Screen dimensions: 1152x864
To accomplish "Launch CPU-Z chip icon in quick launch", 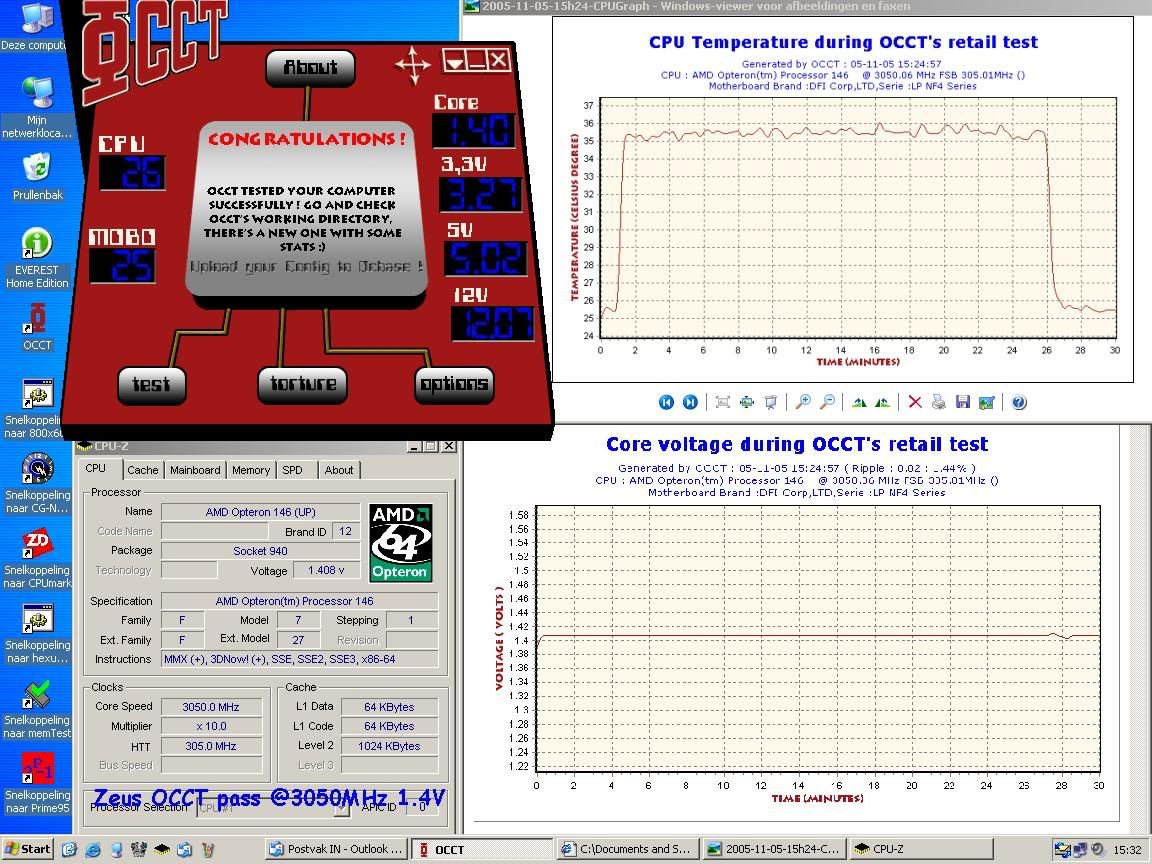I will (162, 849).
